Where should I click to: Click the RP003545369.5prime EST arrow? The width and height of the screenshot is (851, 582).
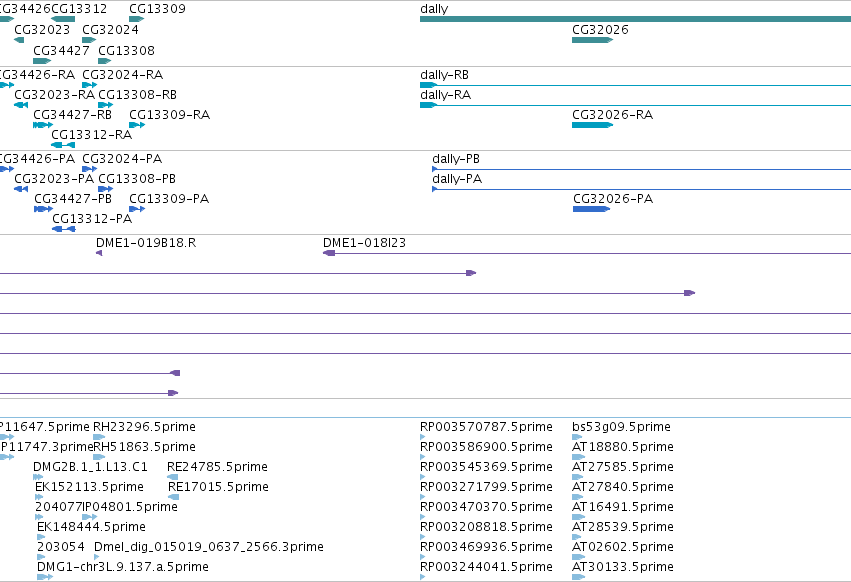pyautogui.click(x=423, y=477)
